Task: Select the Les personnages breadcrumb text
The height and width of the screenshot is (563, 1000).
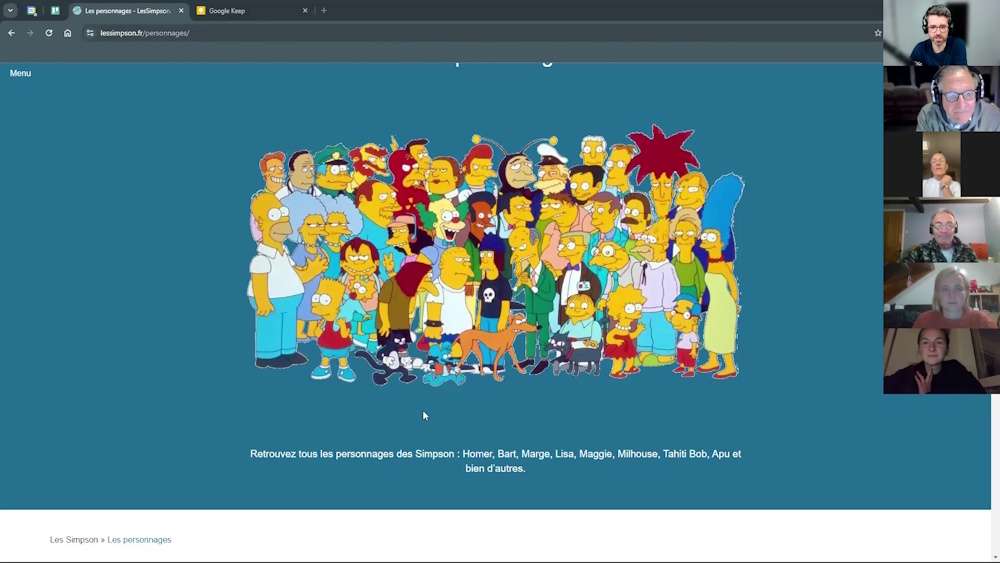Action: (139, 539)
